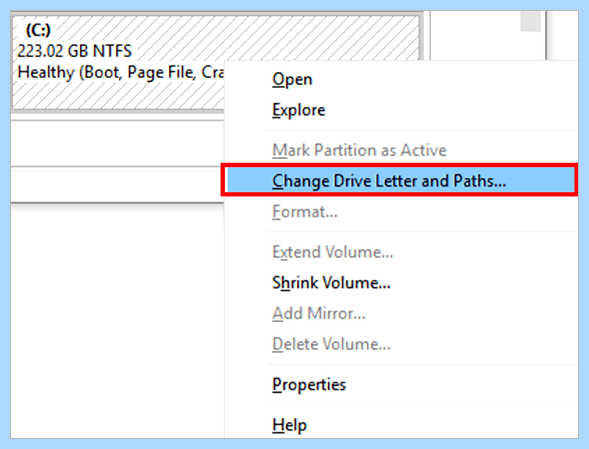589x449 pixels.
Task: Open Change Drive Letter and Paths
Action: (400, 180)
